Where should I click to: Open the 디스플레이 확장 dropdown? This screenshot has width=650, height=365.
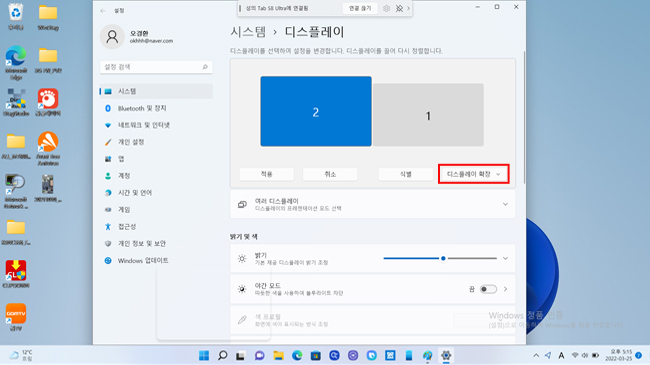pyautogui.click(x=473, y=174)
